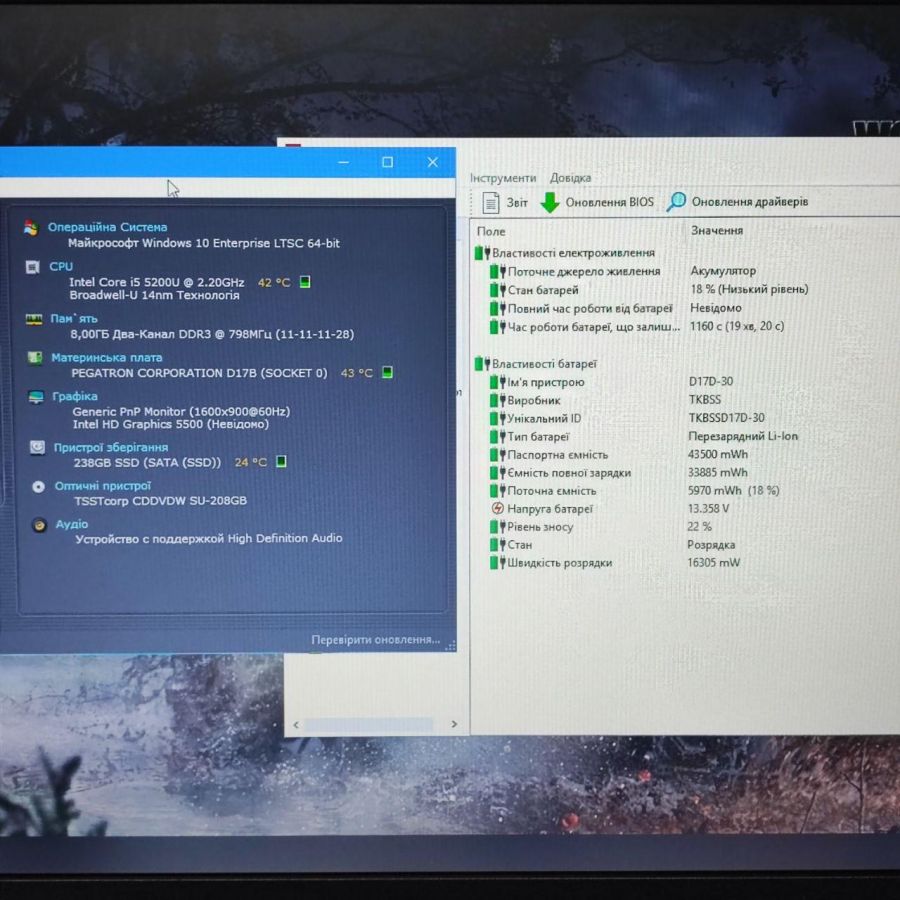Open the Графіка section link

tap(75, 396)
